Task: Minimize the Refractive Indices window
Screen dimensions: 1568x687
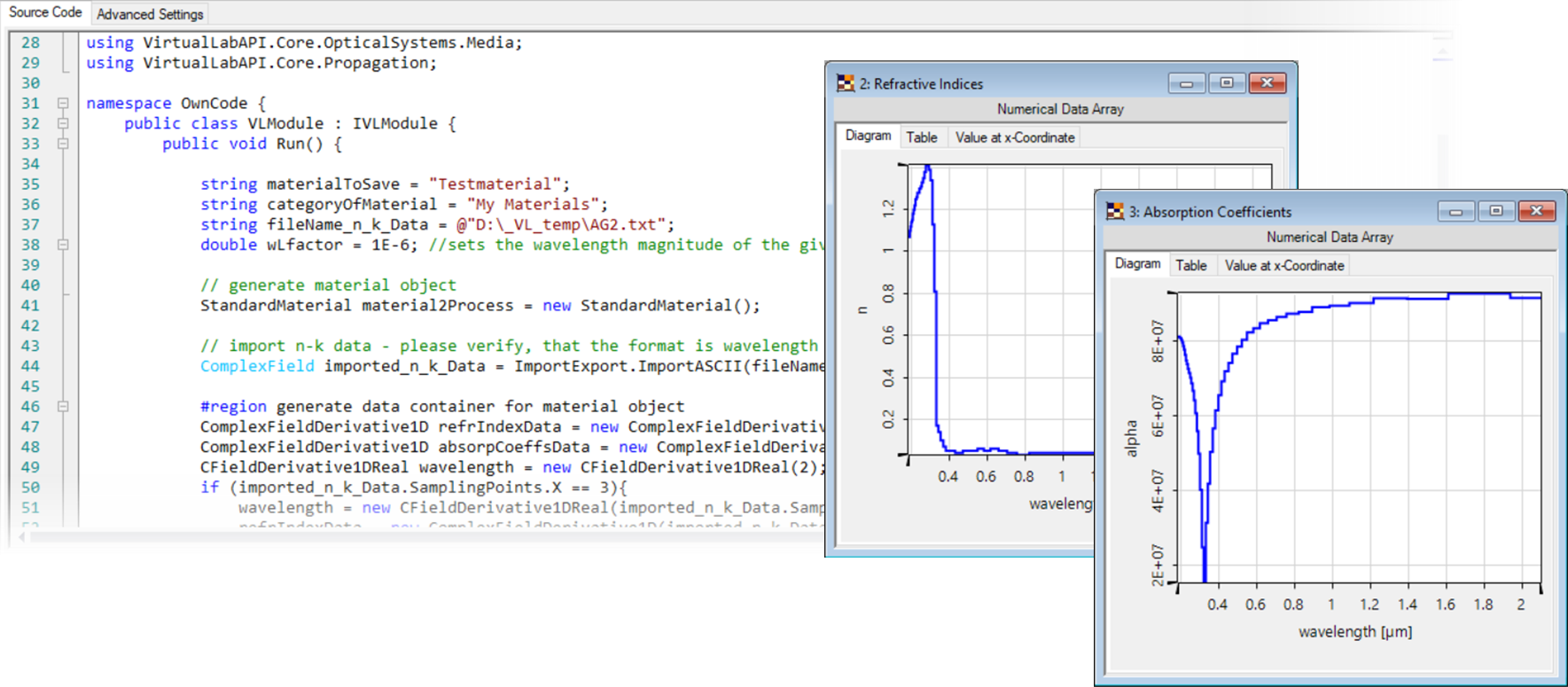Action: point(1186,83)
